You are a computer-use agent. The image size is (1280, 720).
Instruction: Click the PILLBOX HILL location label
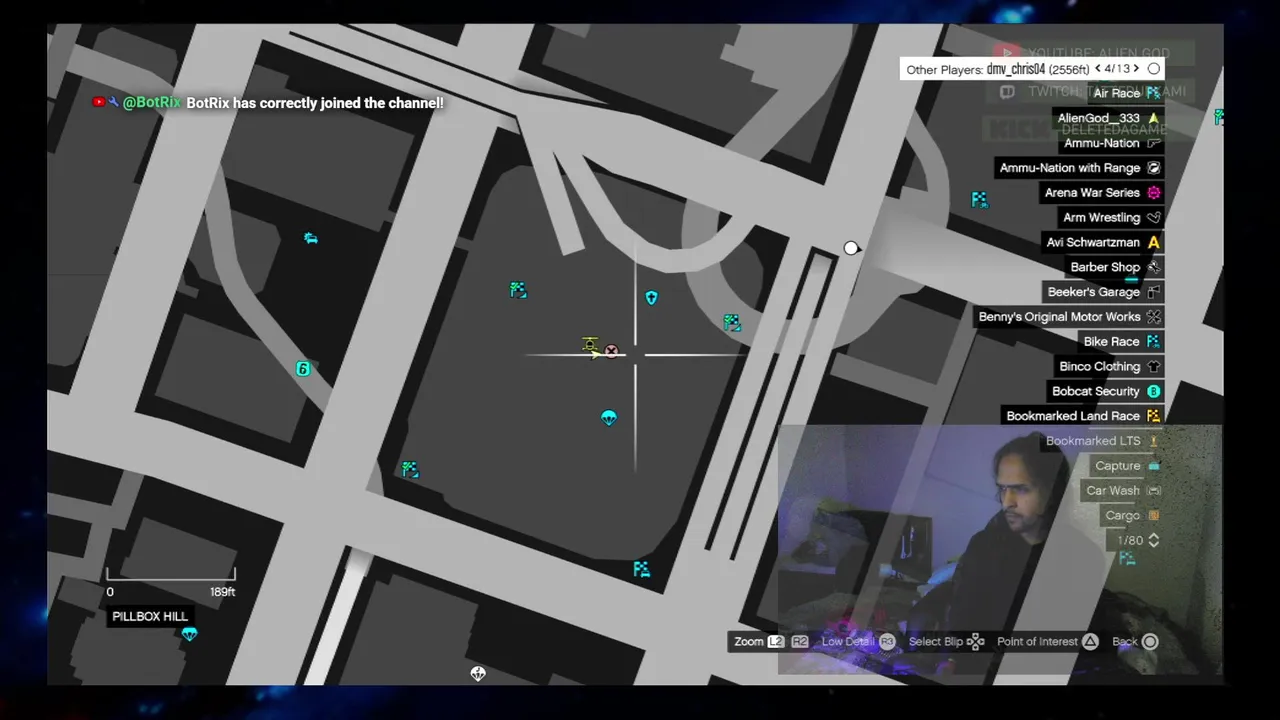(x=150, y=617)
